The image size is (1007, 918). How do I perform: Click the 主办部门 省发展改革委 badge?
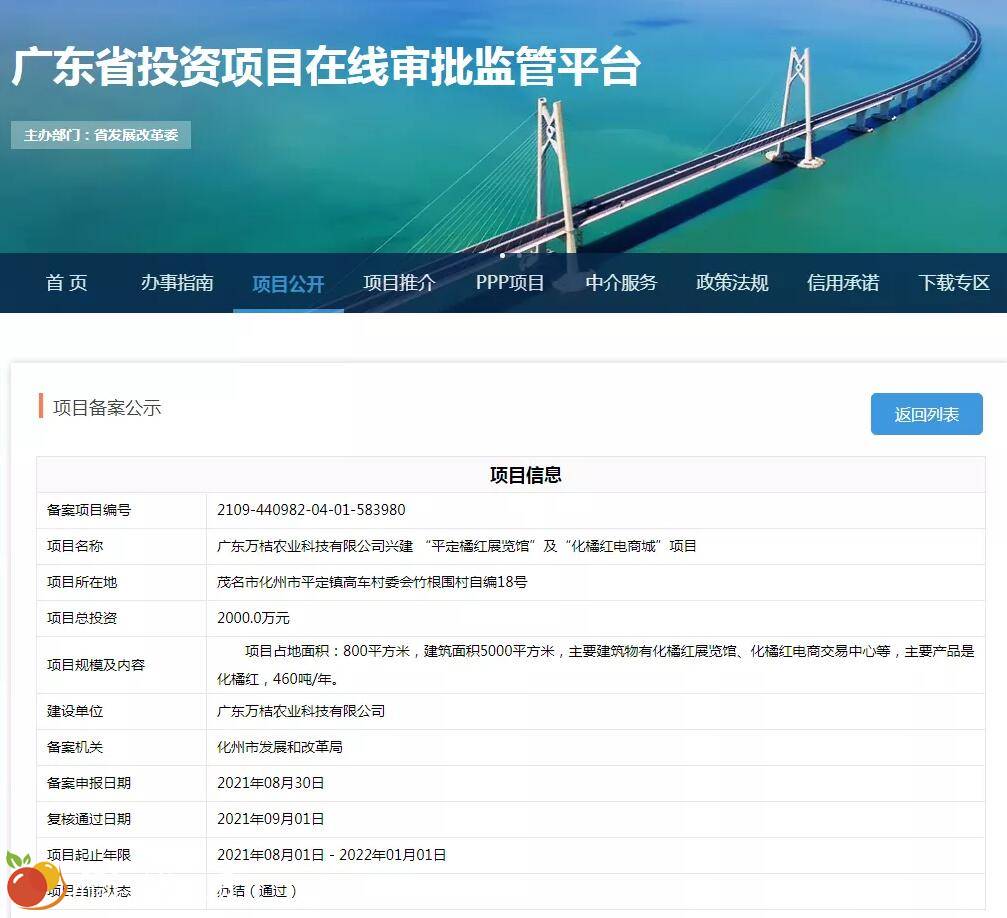(x=101, y=135)
